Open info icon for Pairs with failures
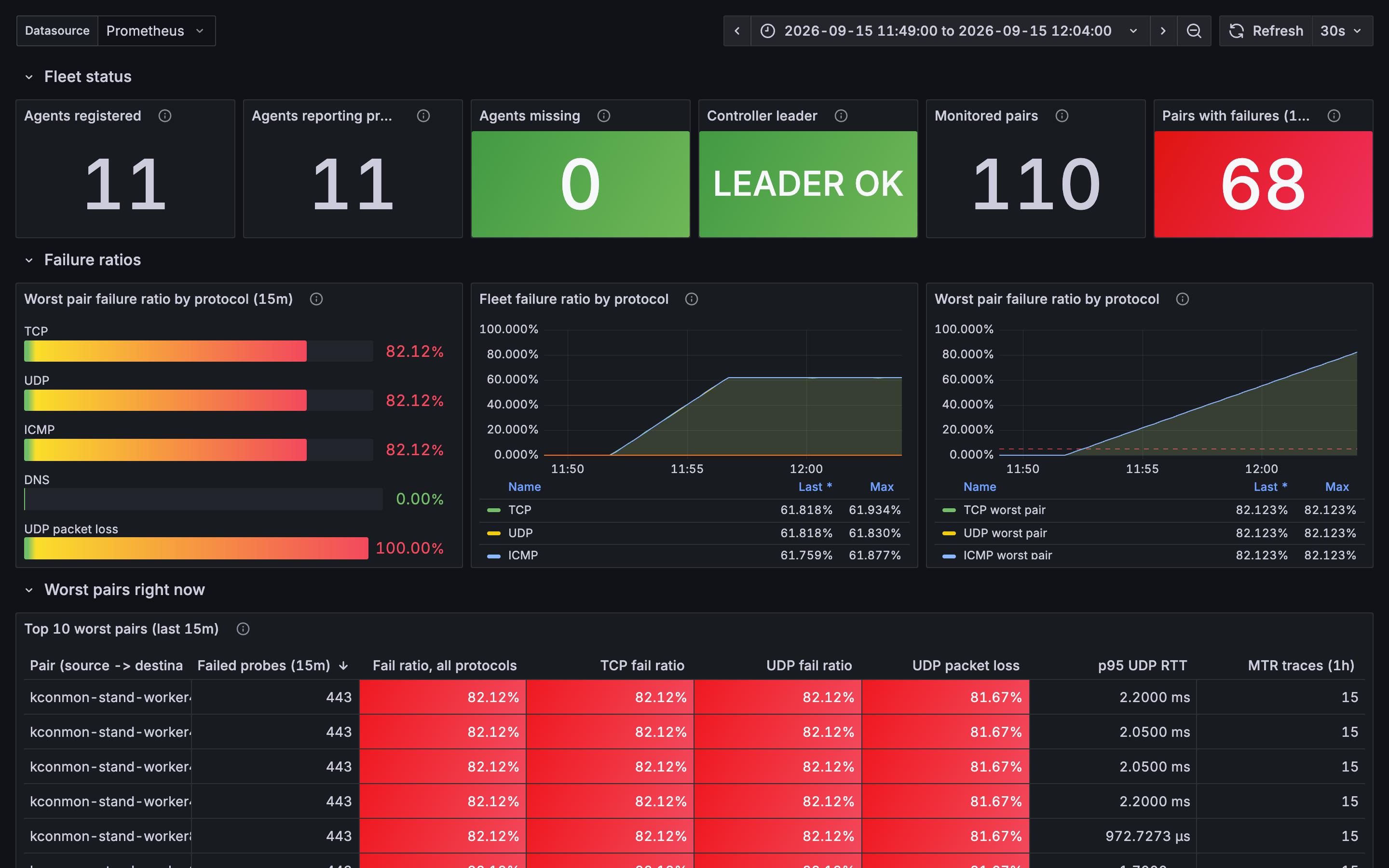 coord(1334,116)
